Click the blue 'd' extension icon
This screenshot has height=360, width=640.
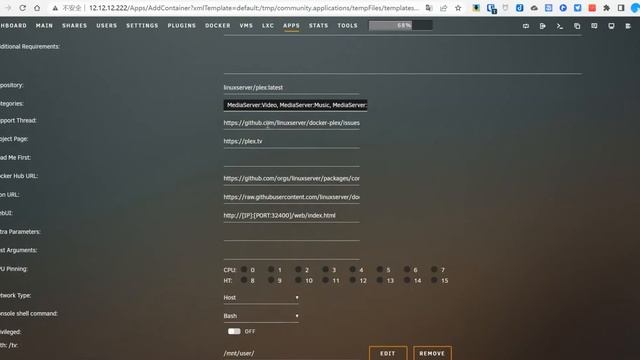(519, 8)
